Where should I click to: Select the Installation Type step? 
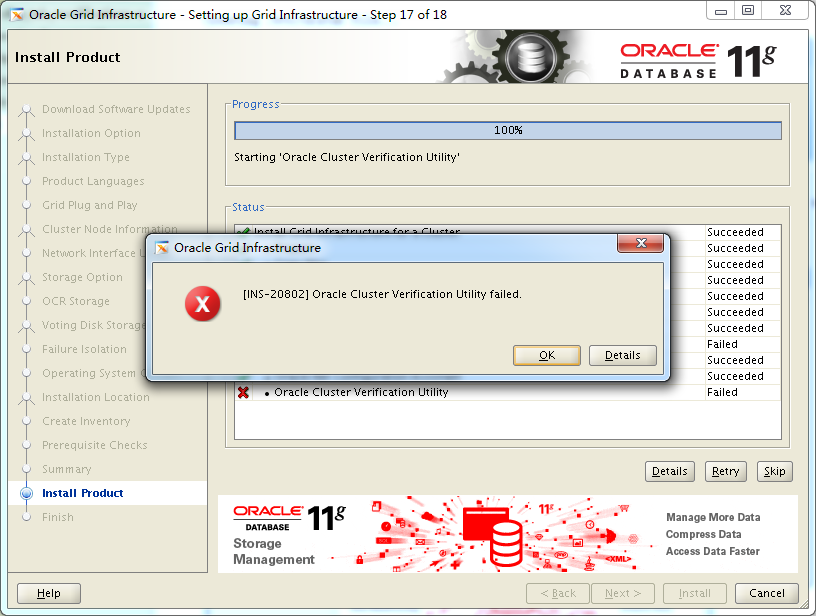tap(86, 157)
